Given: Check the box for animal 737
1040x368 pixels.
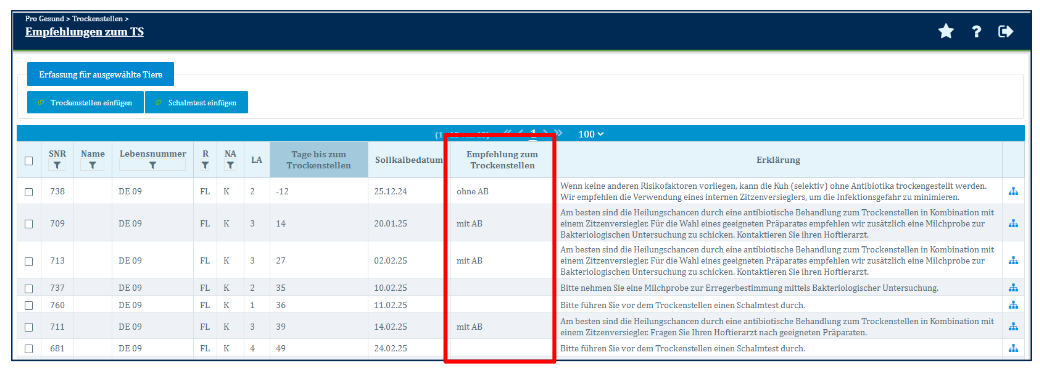Looking at the screenshot, I should pos(29,288).
